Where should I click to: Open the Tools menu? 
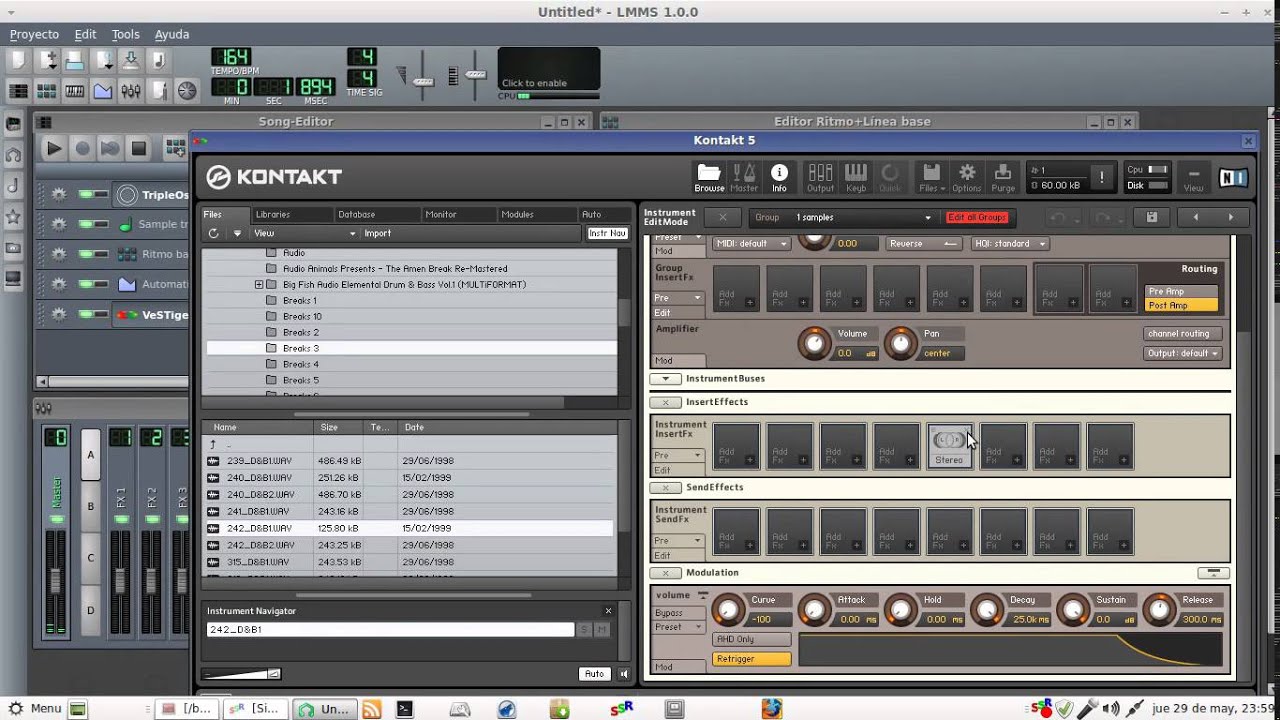point(125,34)
